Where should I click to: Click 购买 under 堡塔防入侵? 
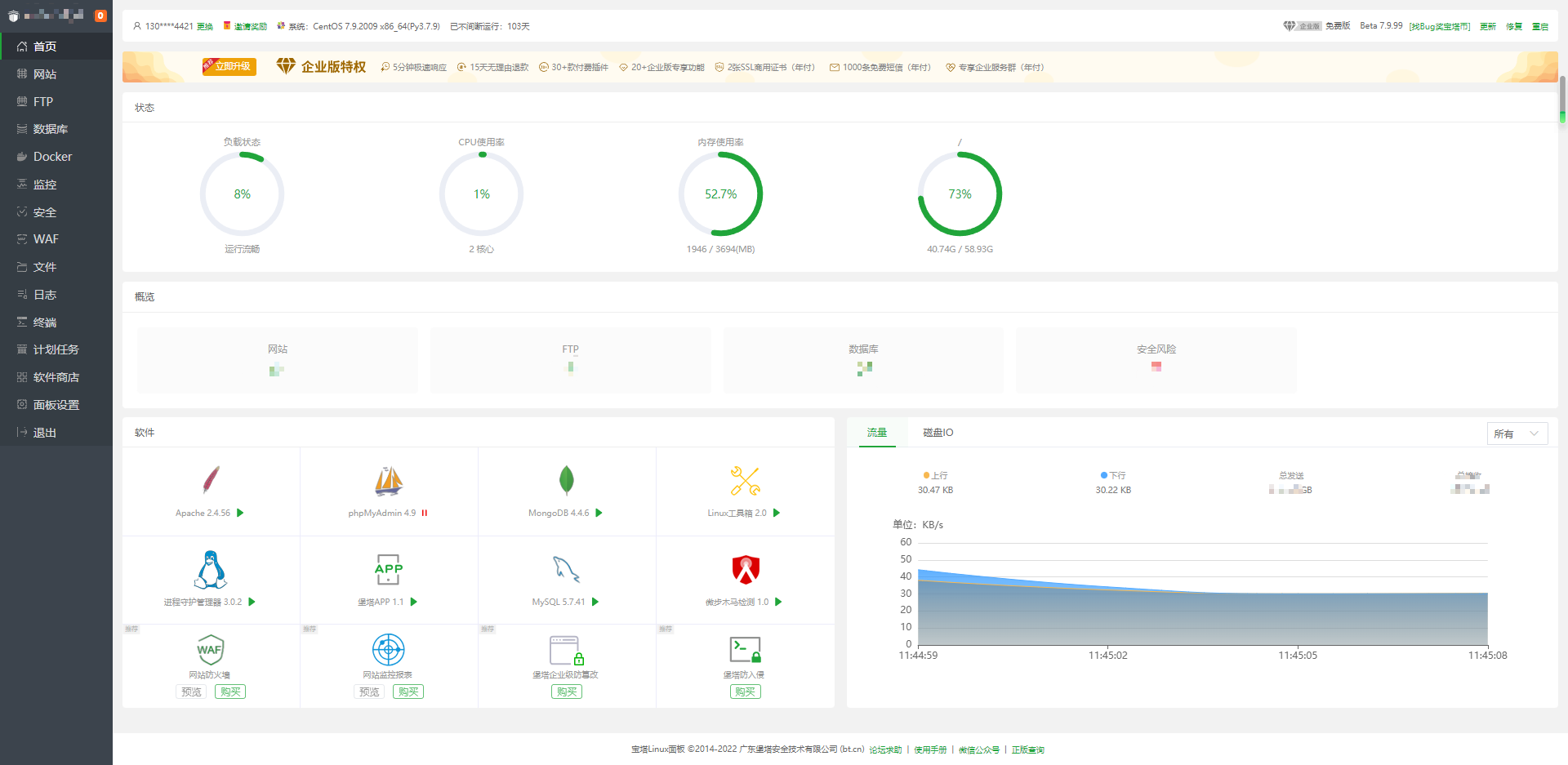point(746,692)
